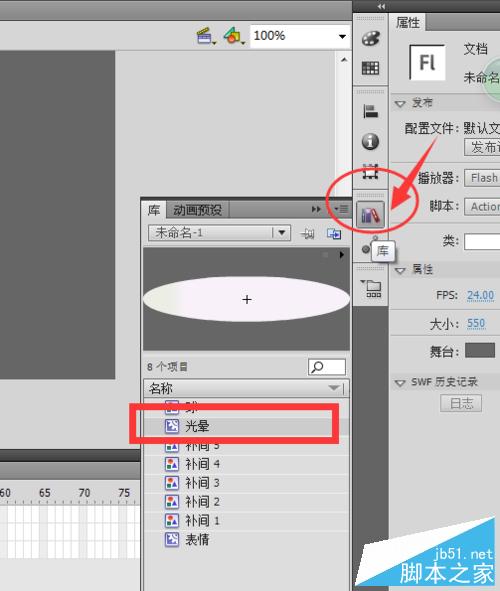Open the 播放器 Flash Player dropdown

click(x=482, y=178)
